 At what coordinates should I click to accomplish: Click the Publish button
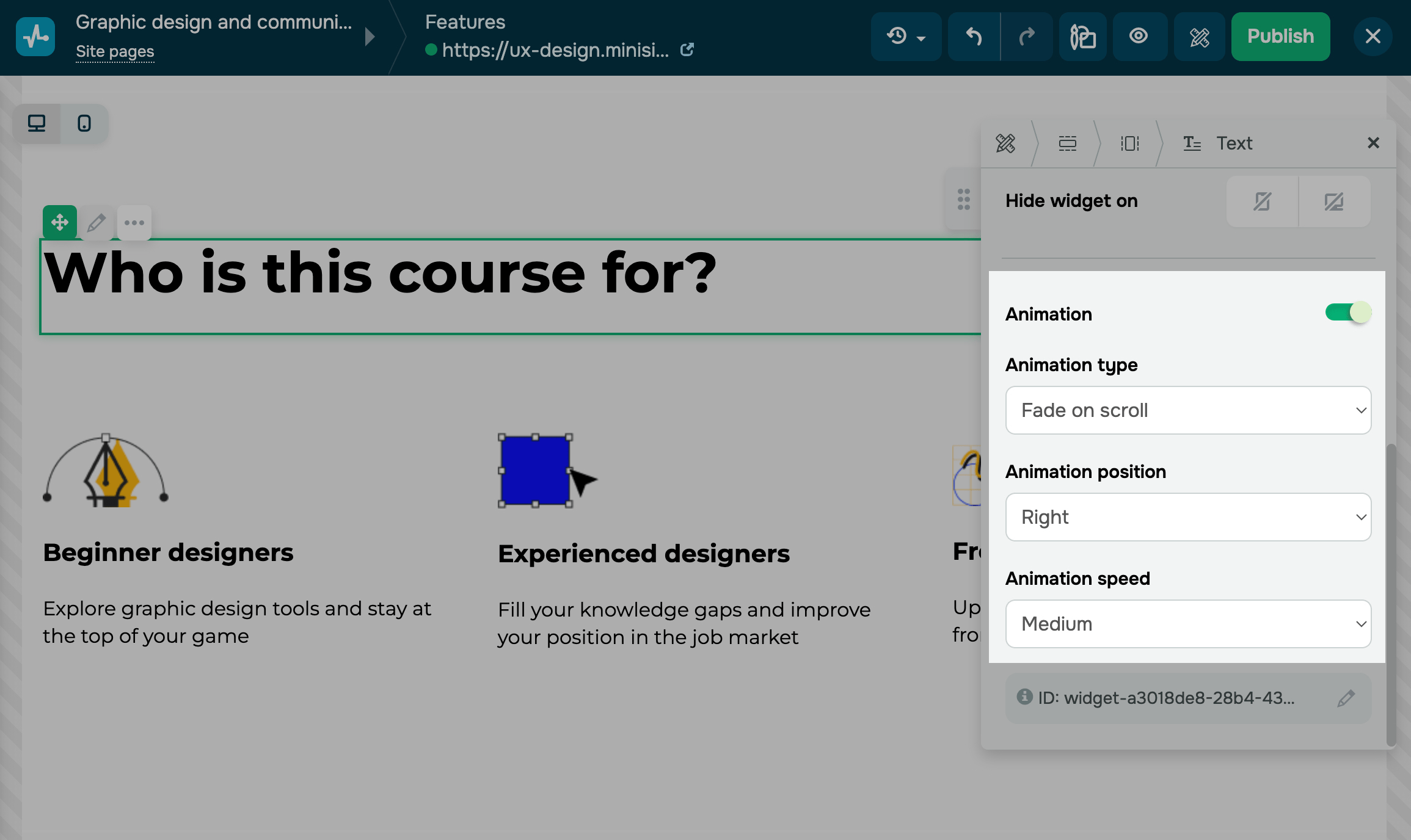tap(1280, 37)
